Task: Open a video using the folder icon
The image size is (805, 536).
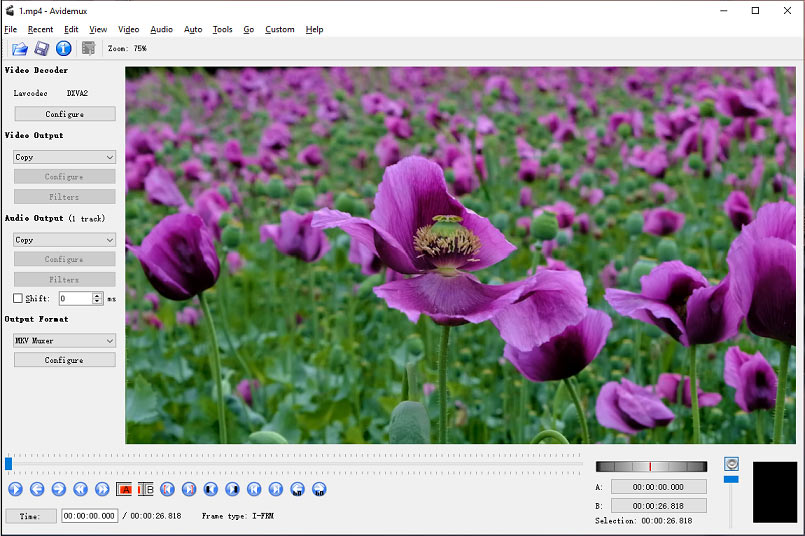Action: click(x=20, y=49)
